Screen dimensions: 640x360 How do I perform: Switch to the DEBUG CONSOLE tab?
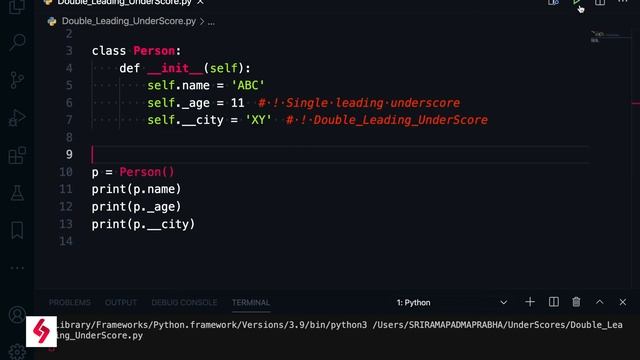click(x=184, y=302)
